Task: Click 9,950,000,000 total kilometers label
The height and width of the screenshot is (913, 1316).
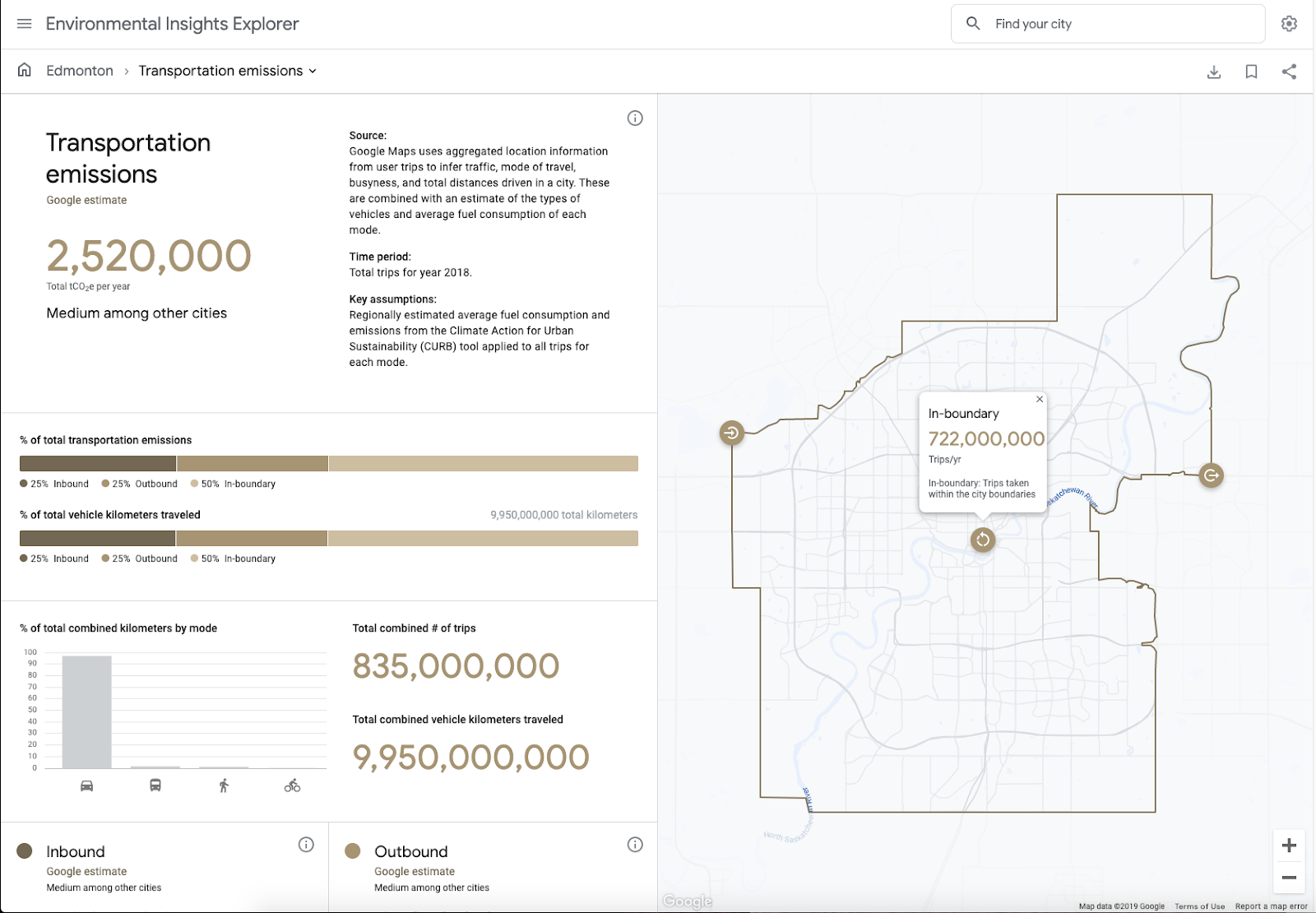Action: coord(563,515)
